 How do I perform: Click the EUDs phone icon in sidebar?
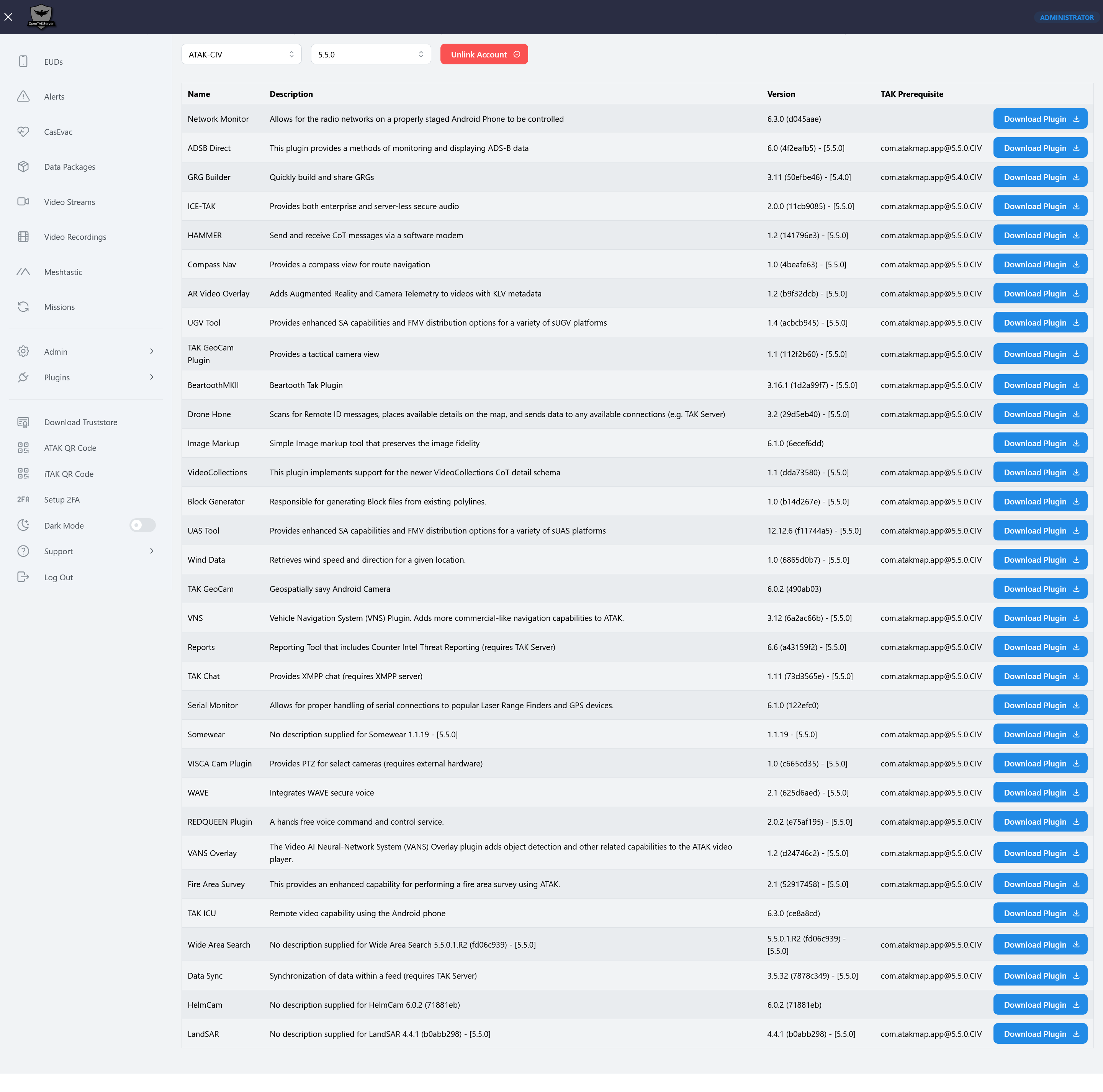tap(23, 62)
